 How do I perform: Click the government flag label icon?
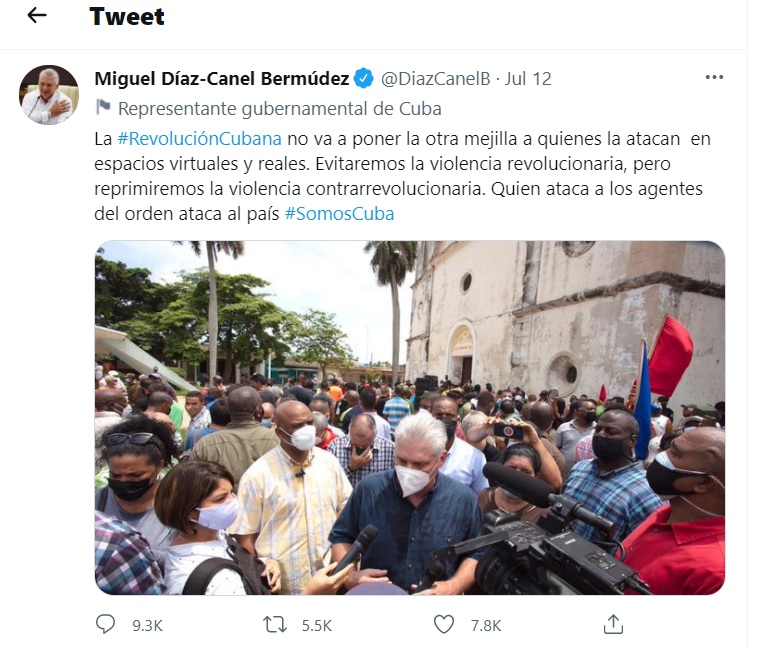point(103,107)
